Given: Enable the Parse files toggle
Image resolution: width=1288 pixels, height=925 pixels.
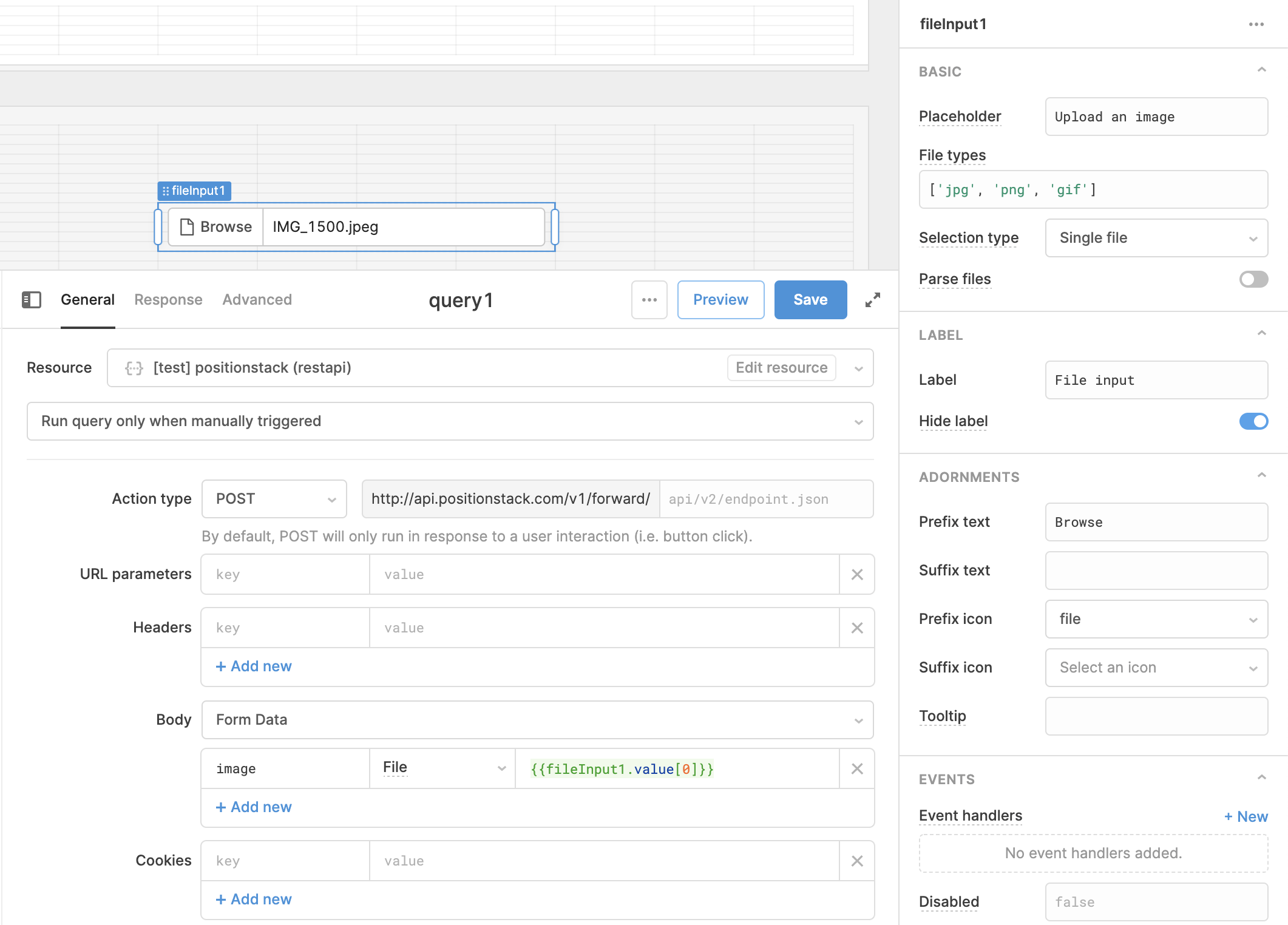Looking at the screenshot, I should click(x=1254, y=279).
